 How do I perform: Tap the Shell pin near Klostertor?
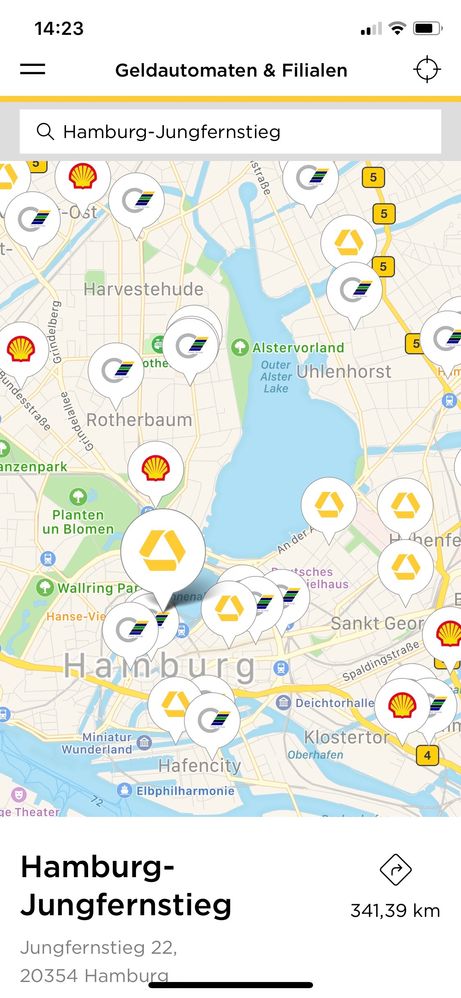pyautogui.click(x=402, y=706)
